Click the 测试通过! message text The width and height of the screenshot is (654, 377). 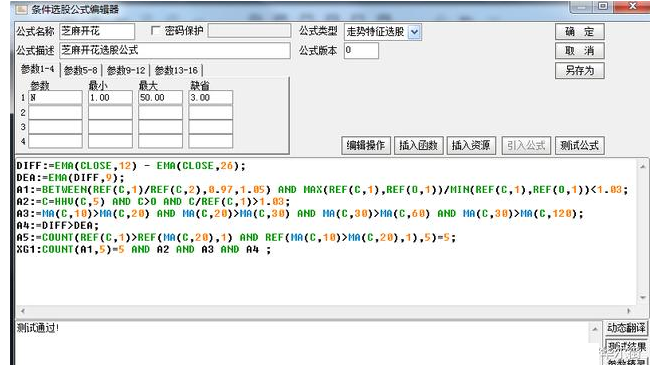point(38,328)
